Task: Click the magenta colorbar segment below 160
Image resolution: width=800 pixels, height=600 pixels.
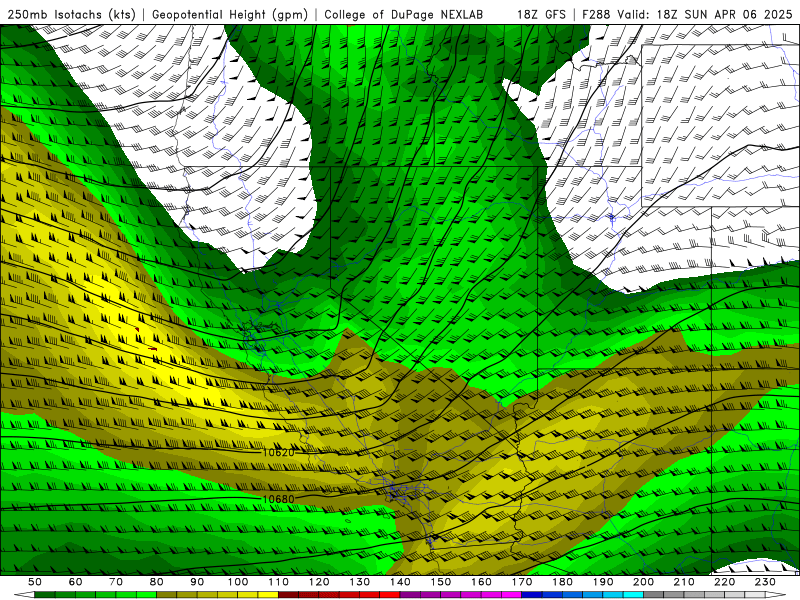Action: 492,595
